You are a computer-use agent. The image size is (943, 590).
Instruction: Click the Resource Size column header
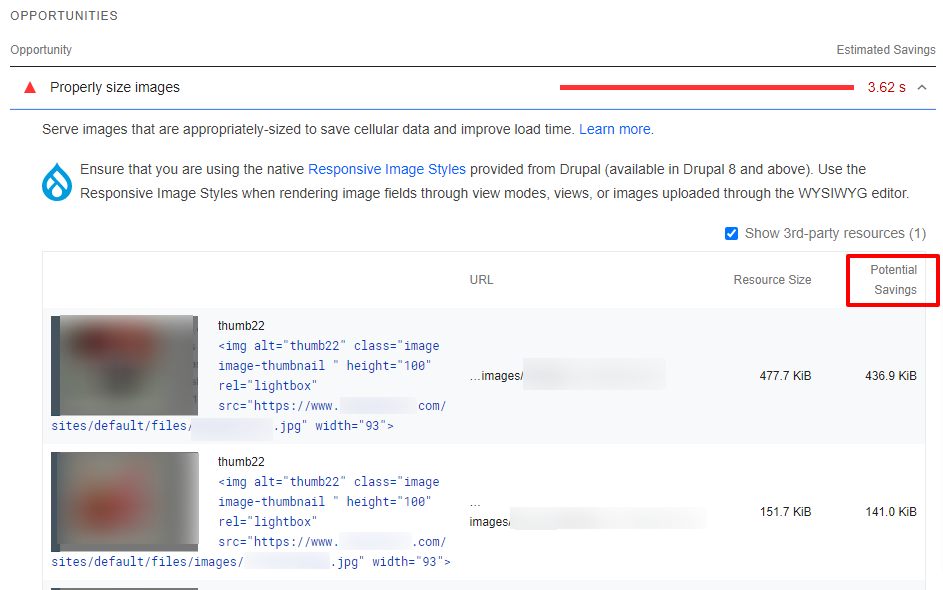[x=772, y=280]
